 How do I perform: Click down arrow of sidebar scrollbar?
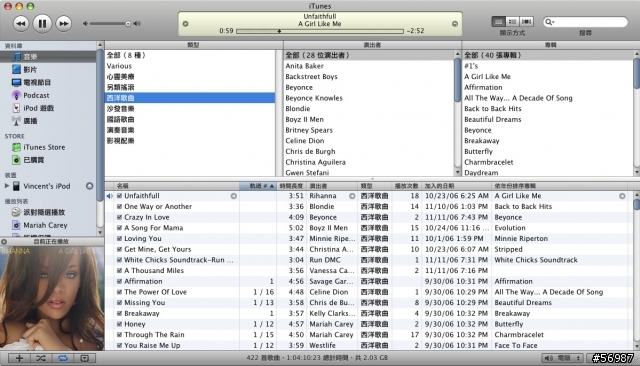(x=100, y=232)
